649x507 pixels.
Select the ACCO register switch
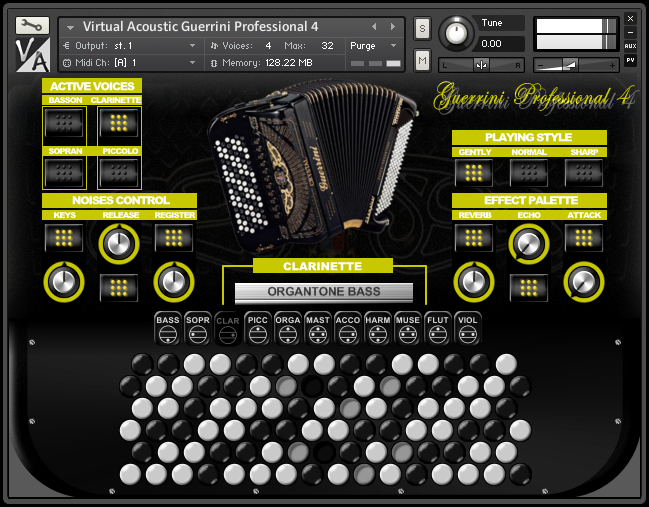pyautogui.click(x=348, y=329)
